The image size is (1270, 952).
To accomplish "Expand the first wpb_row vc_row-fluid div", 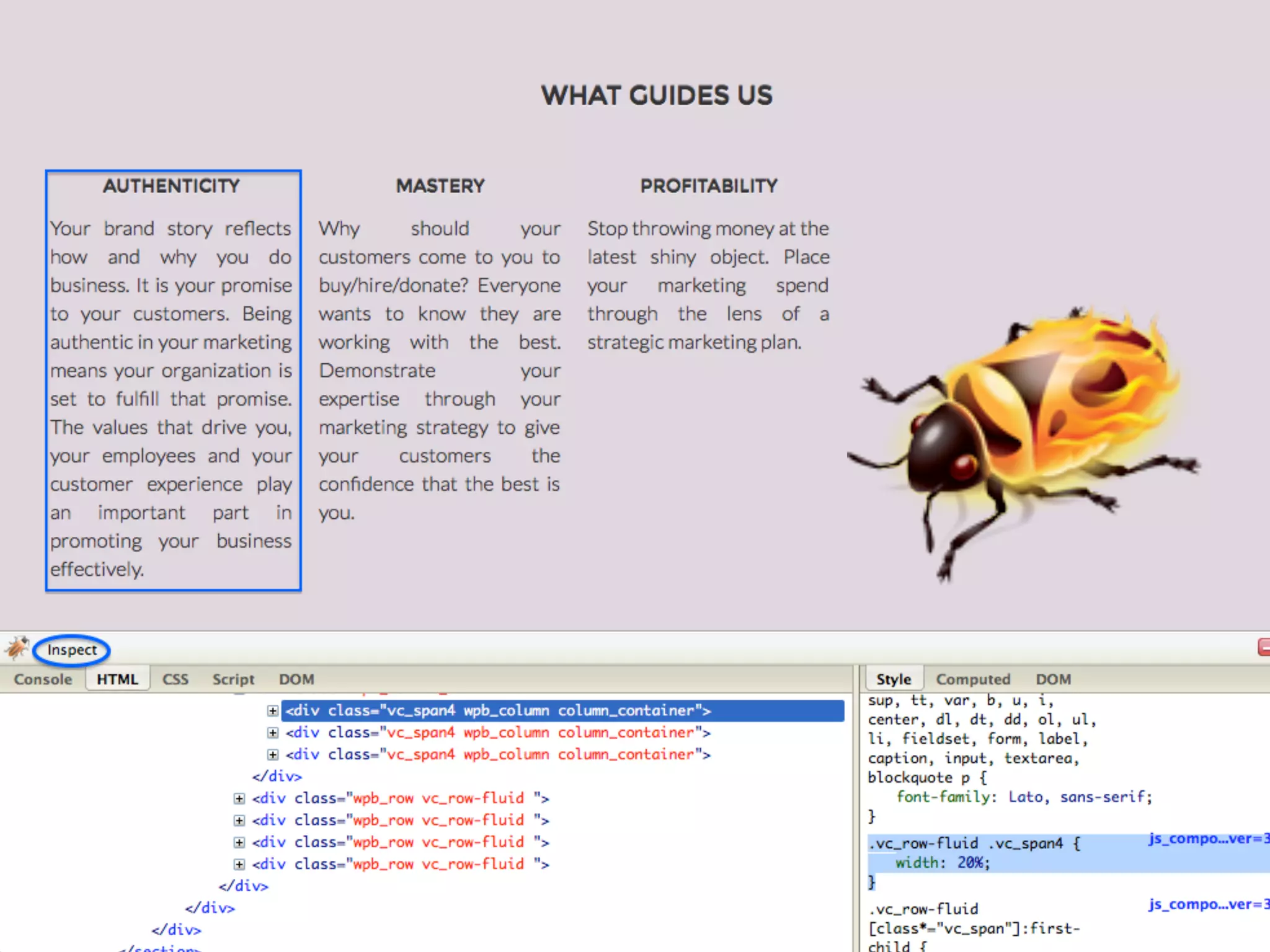I will click(x=239, y=798).
